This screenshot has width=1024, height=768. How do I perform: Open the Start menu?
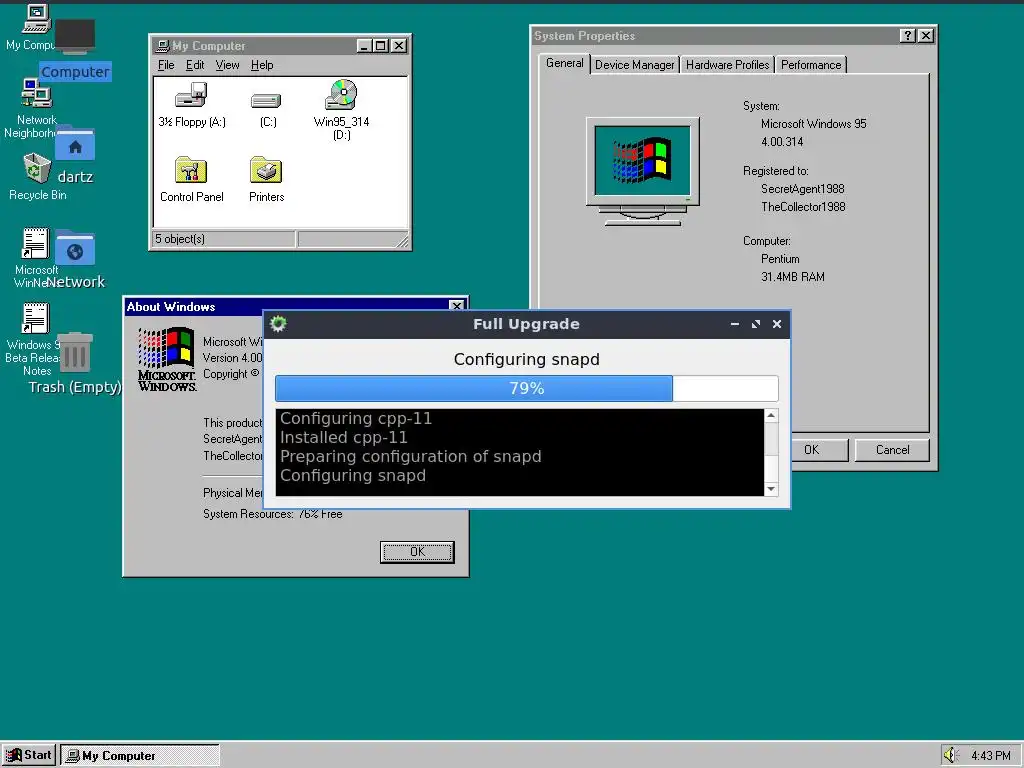pos(29,755)
